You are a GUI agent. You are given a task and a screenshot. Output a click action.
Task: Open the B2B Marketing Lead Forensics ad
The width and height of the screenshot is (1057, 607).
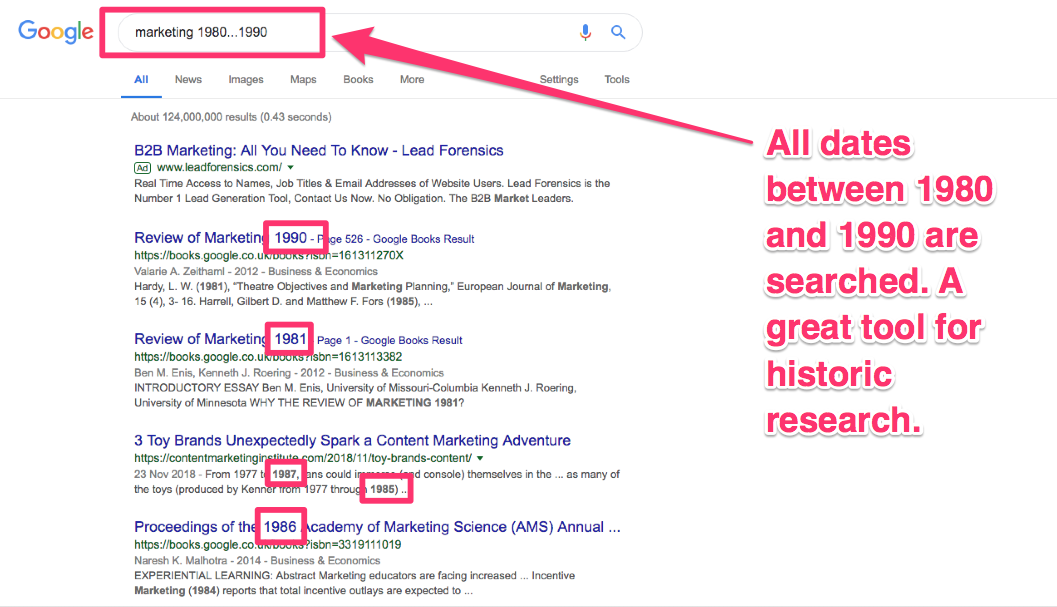pos(319,150)
